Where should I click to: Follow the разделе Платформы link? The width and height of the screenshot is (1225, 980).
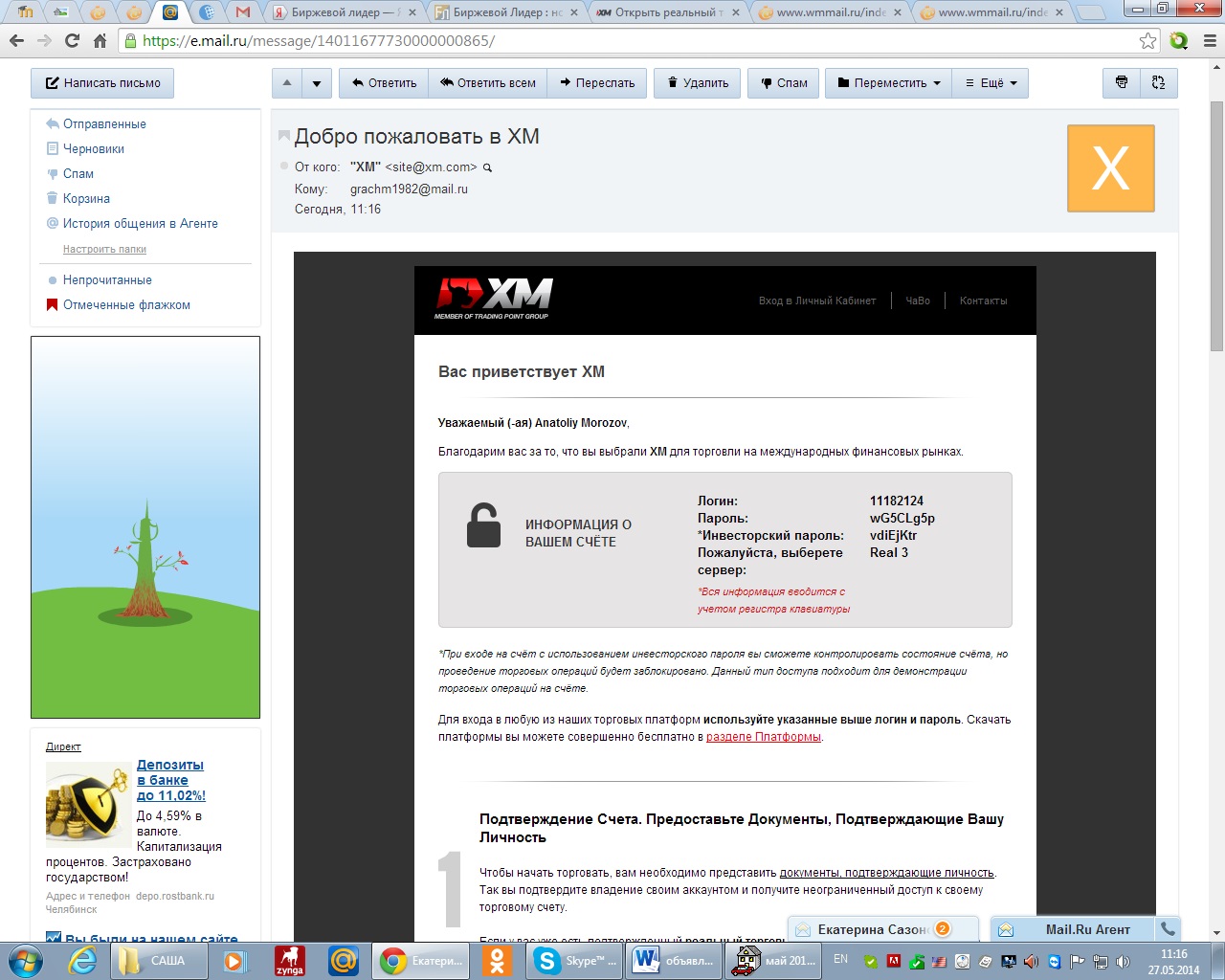(x=764, y=737)
